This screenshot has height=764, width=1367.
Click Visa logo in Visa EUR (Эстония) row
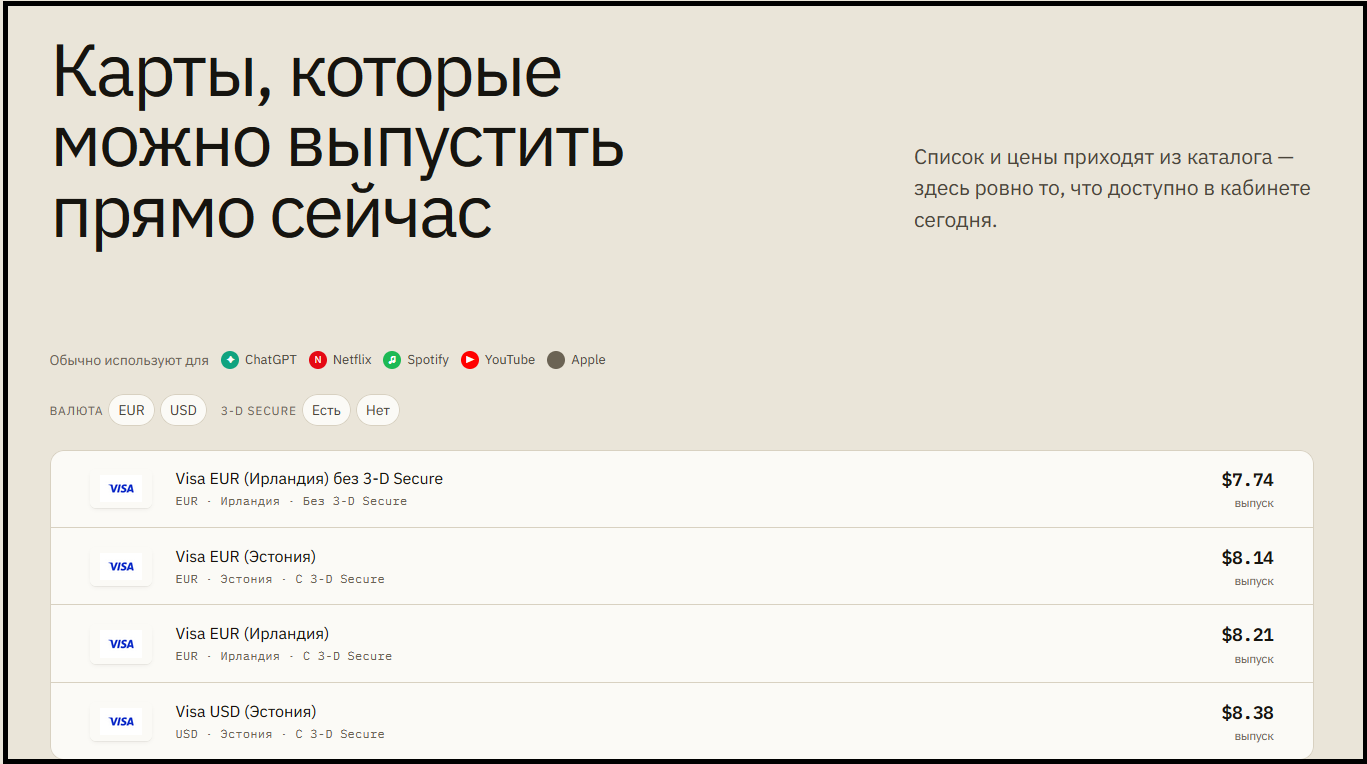click(x=121, y=567)
